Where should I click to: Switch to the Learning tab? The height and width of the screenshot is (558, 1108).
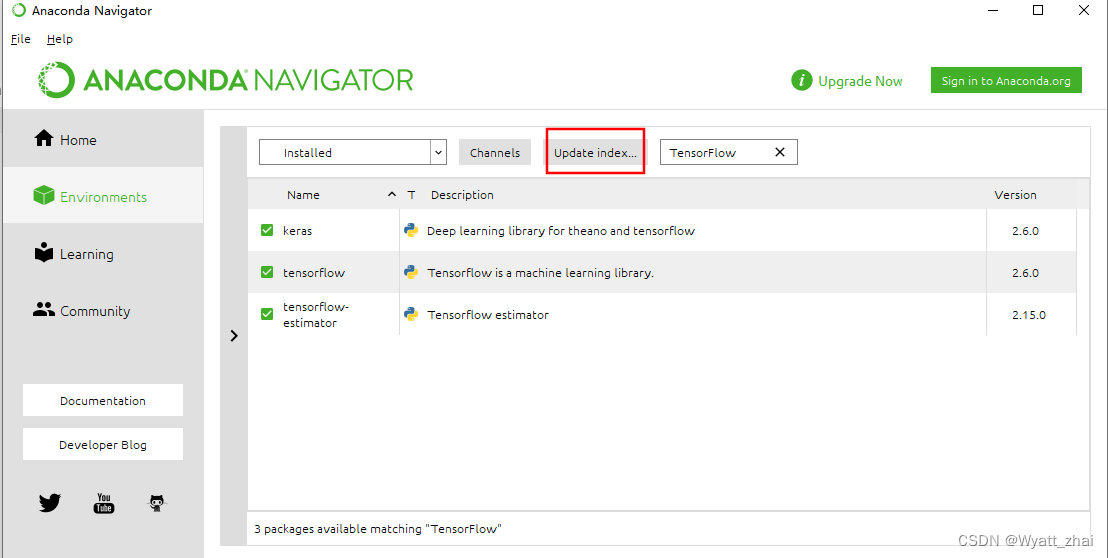103,254
